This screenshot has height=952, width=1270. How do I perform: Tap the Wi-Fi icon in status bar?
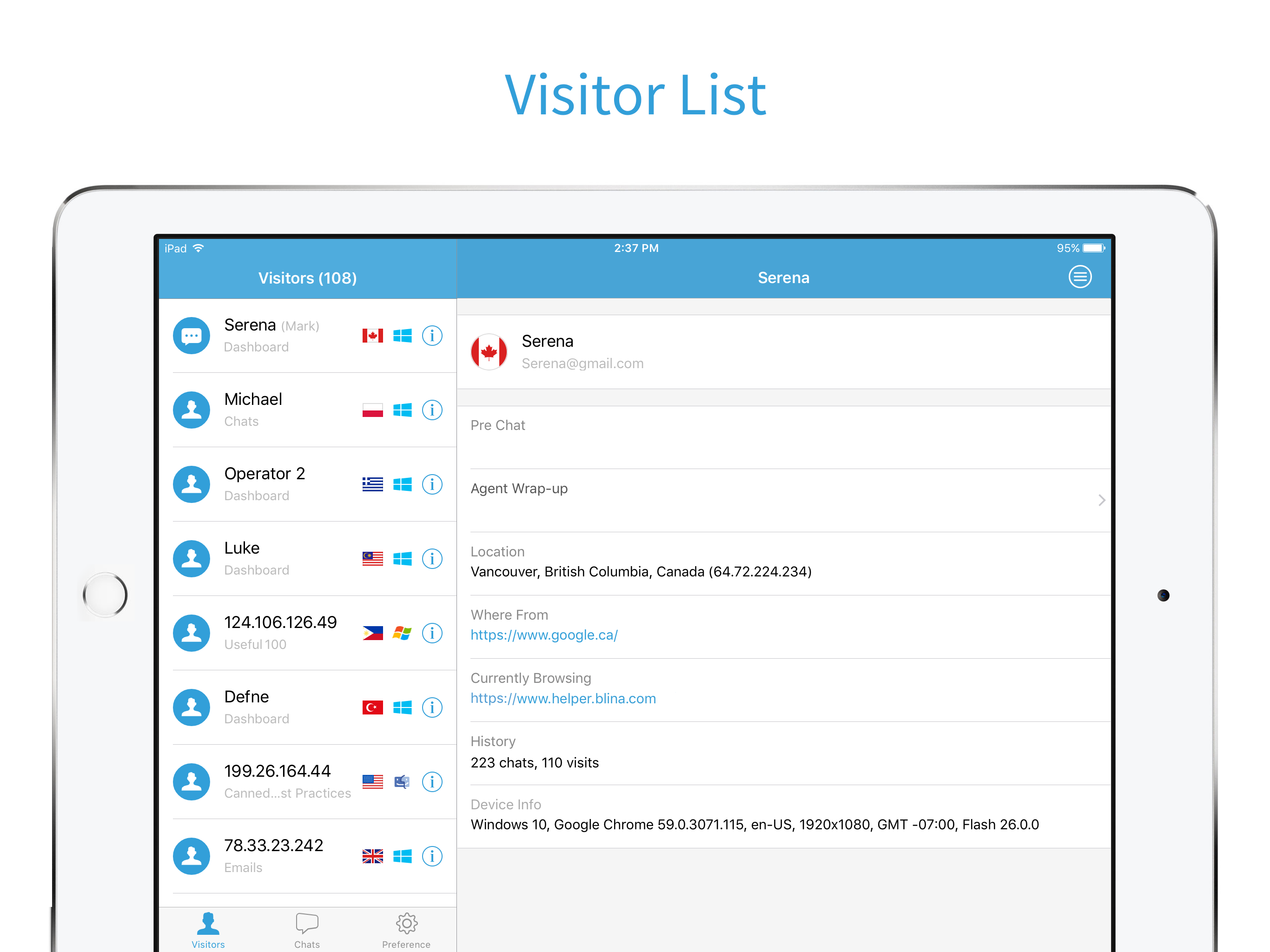pyautogui.click(x=198, y=248)
